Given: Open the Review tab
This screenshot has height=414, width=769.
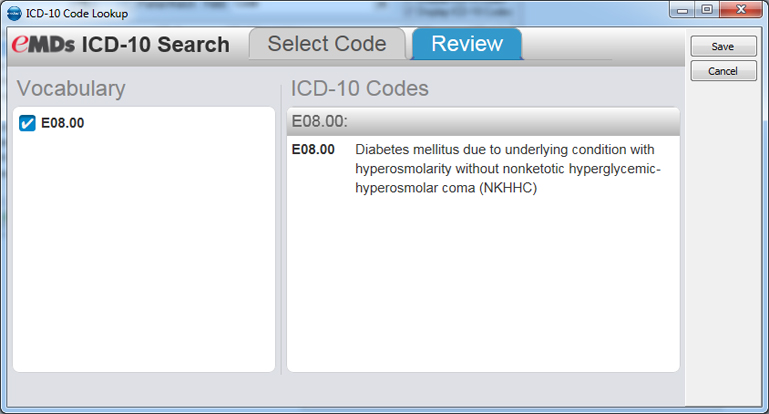Looking at the screenshot, I should point(466,44).
